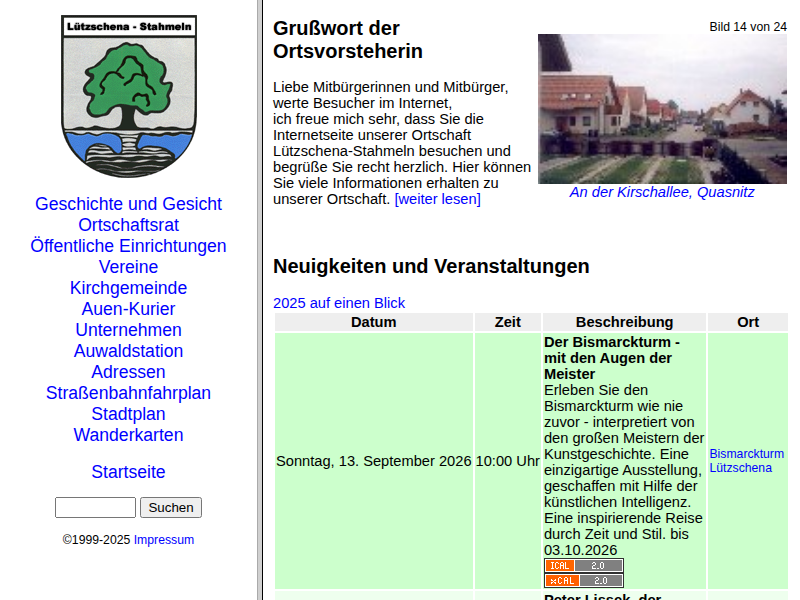800x600 pixels.
Task: Download the orange ICAL 2.0 badge
Action: [584, 565]
